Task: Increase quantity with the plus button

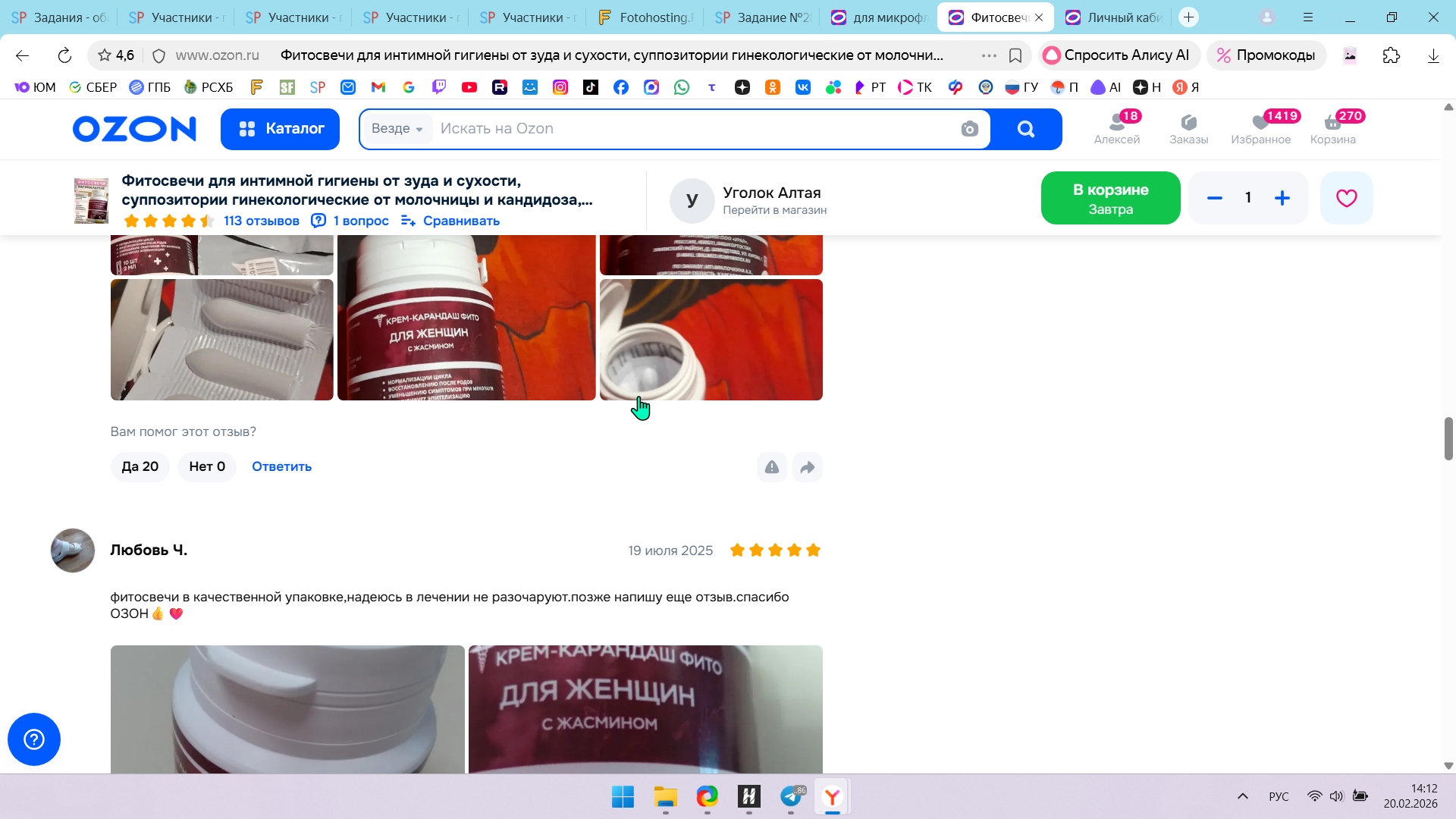Action: coord(1282,198)
